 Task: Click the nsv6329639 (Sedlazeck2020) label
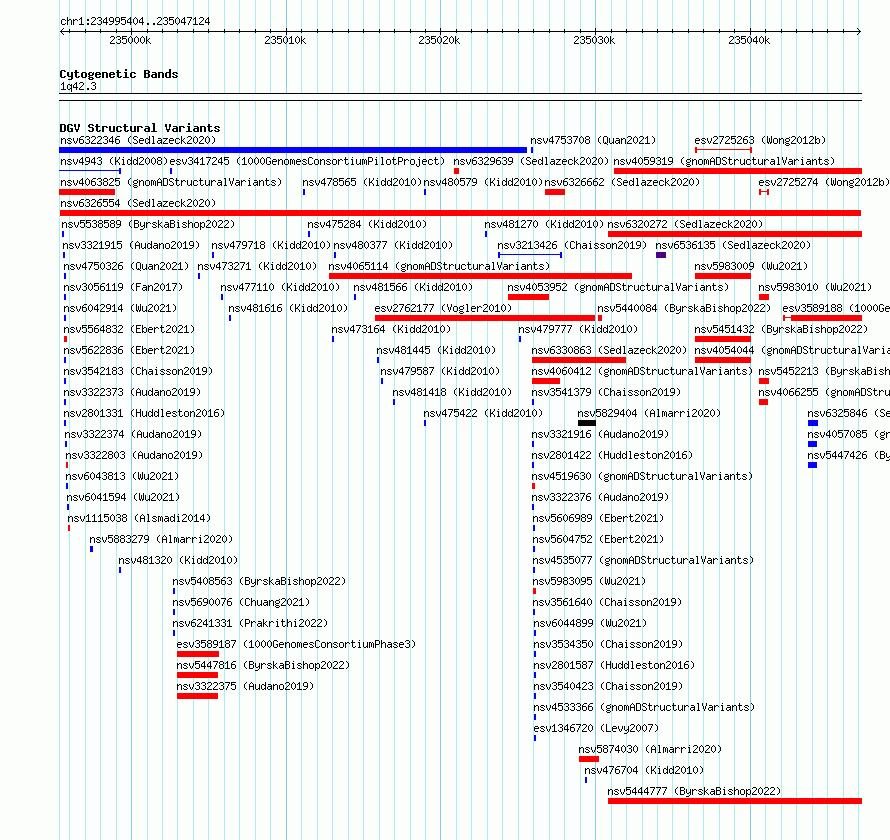[x=531, y=161]
